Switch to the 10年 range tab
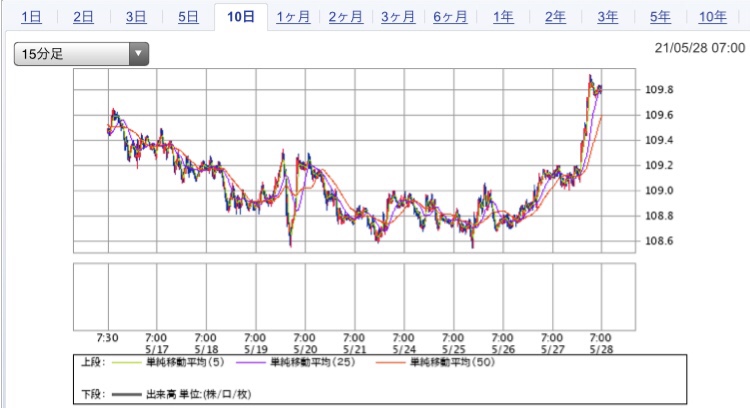 [713, 17]
